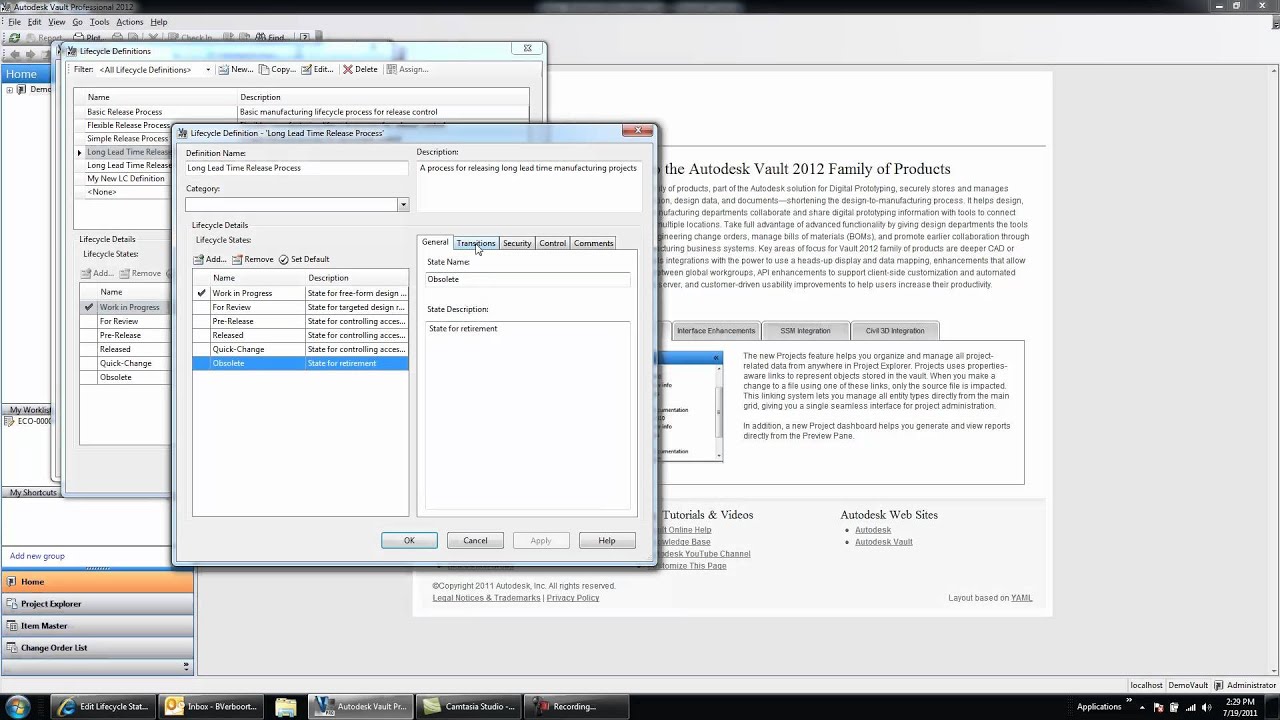Click State Description text area

pos(528,415)
